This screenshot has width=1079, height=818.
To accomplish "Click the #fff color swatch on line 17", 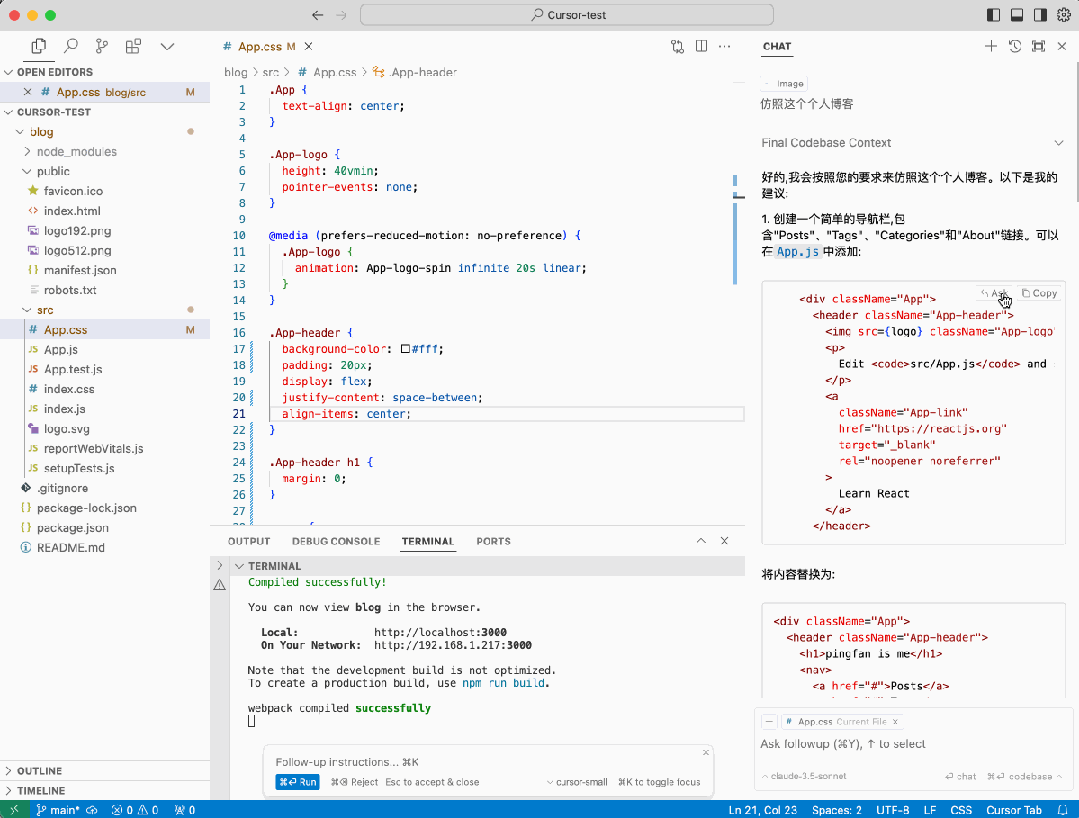I will pyautogui.click(x=405, y=349).
